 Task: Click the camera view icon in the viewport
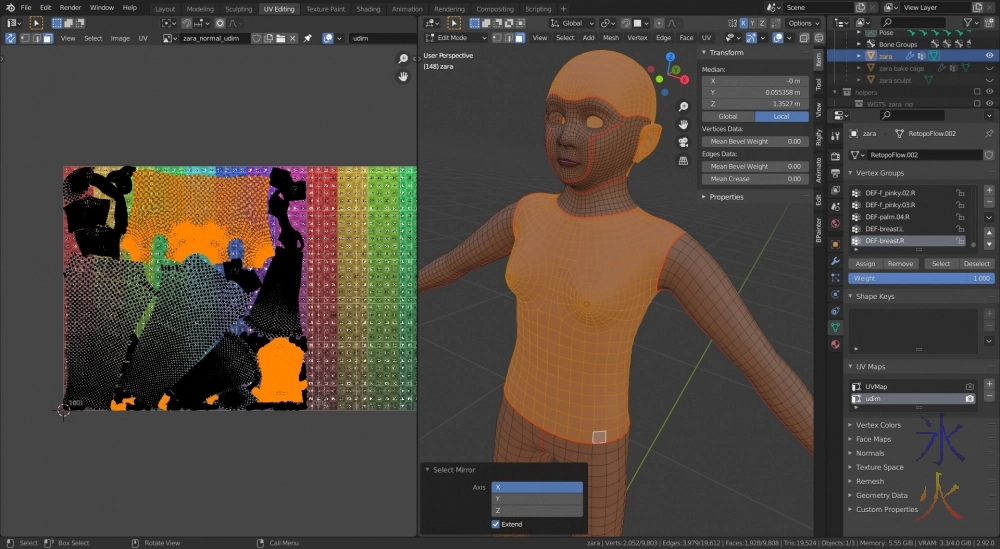pyautogui.click(x=683, y=142)
